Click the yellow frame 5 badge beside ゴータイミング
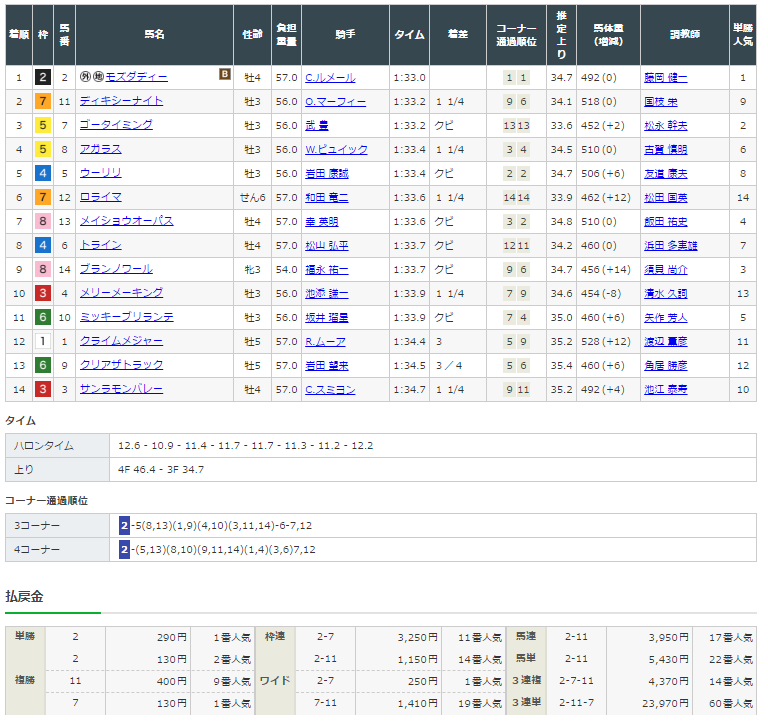Screen dimensions: 768x724 click(x=43, y=125)
